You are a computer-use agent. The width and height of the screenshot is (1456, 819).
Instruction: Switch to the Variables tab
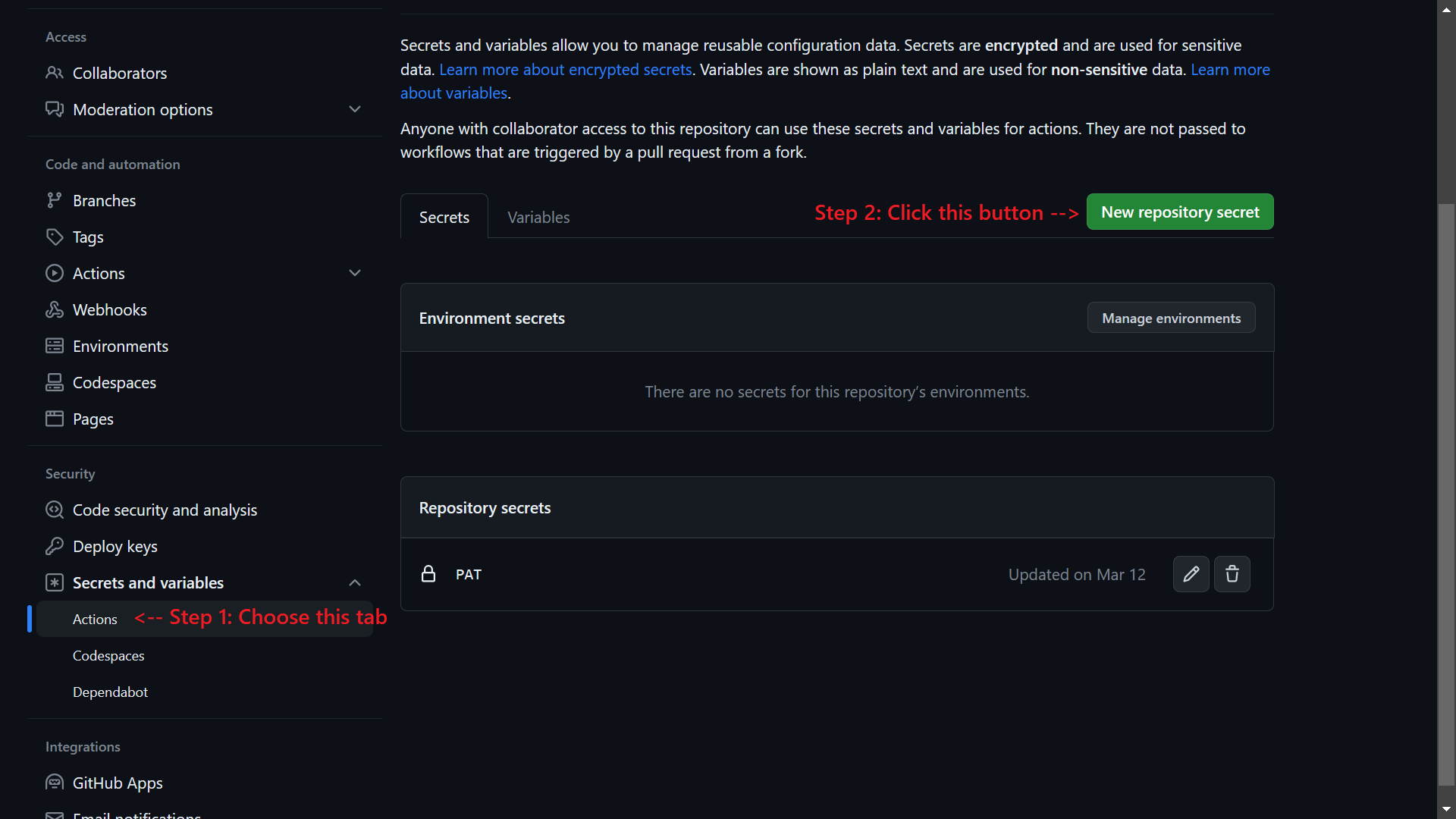[538, 217]
